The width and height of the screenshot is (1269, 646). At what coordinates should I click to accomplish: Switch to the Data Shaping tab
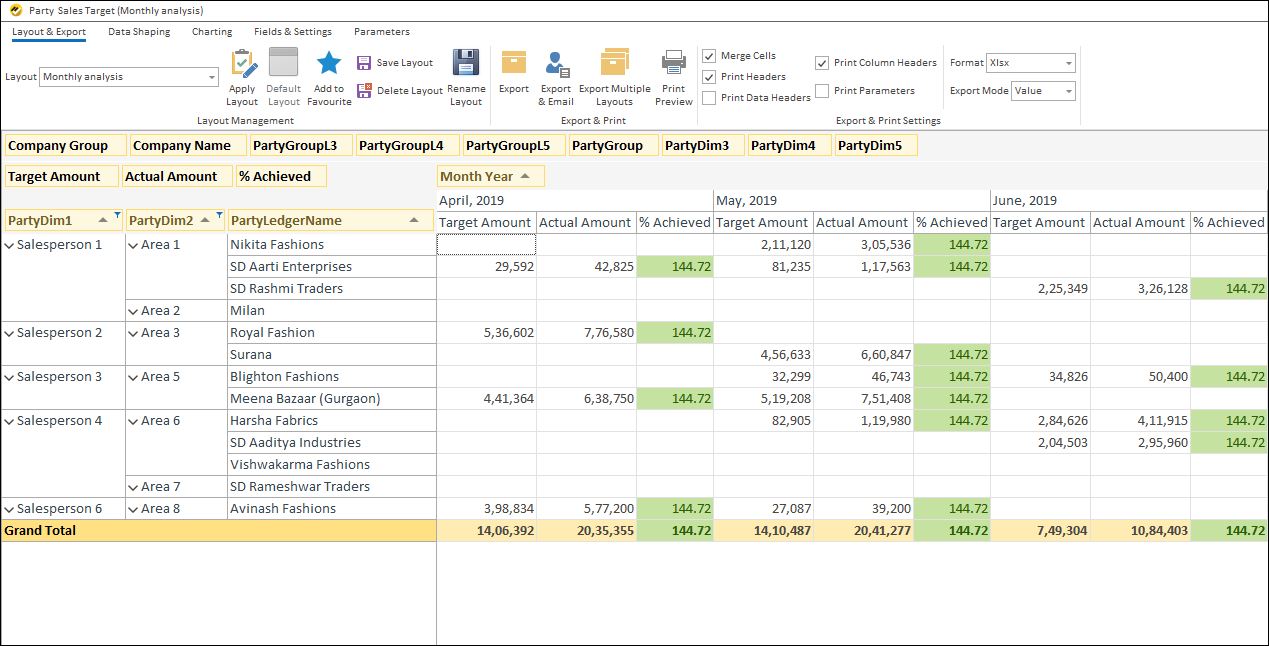[139, 31]
